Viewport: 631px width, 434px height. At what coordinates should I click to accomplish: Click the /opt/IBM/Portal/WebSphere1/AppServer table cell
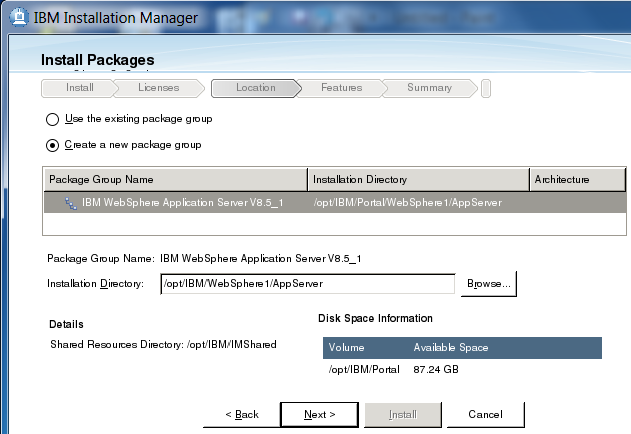pyautogui.click(x=408, y=203)
